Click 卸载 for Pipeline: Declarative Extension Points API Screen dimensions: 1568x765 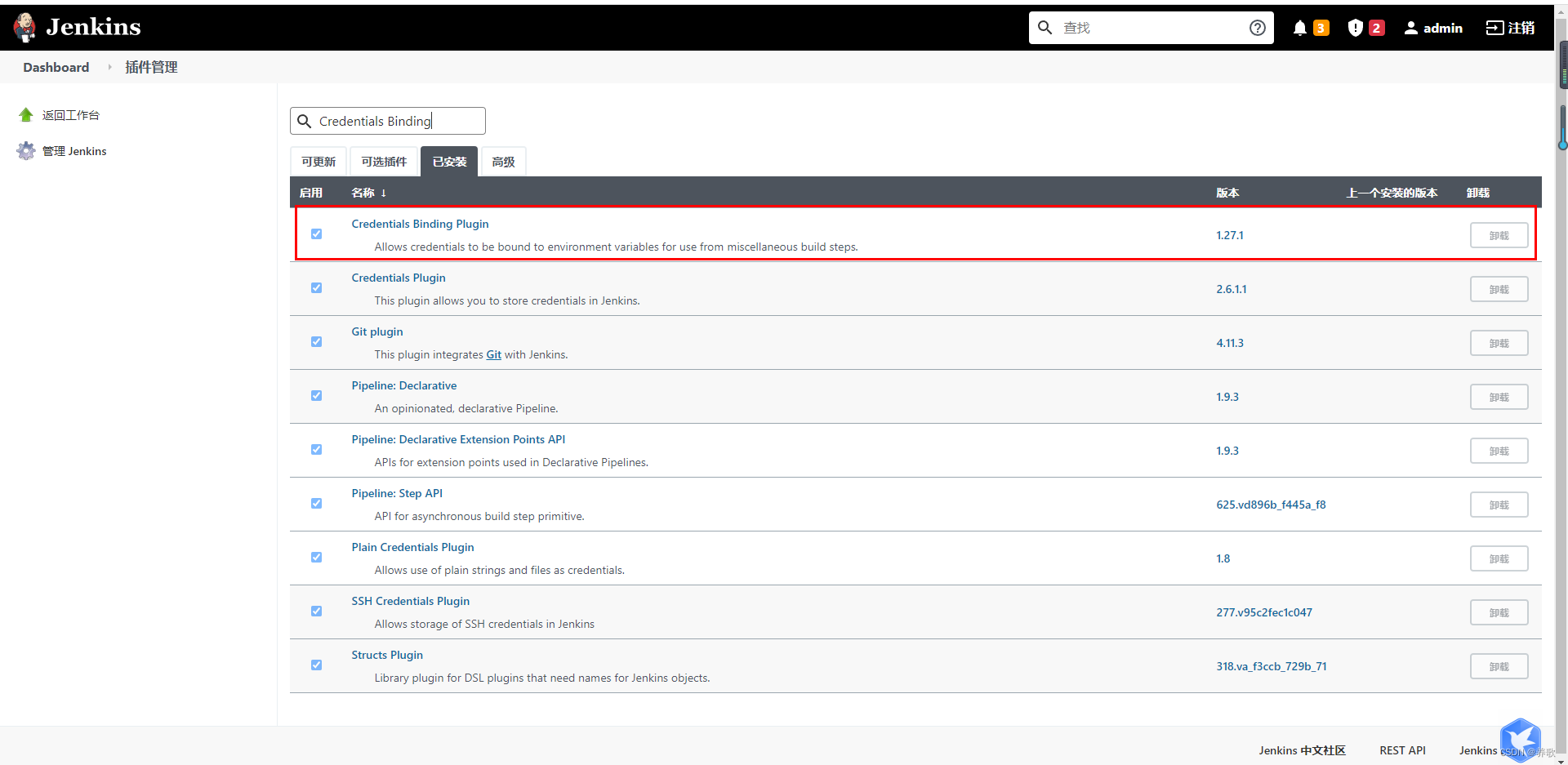coord(1499,451)
